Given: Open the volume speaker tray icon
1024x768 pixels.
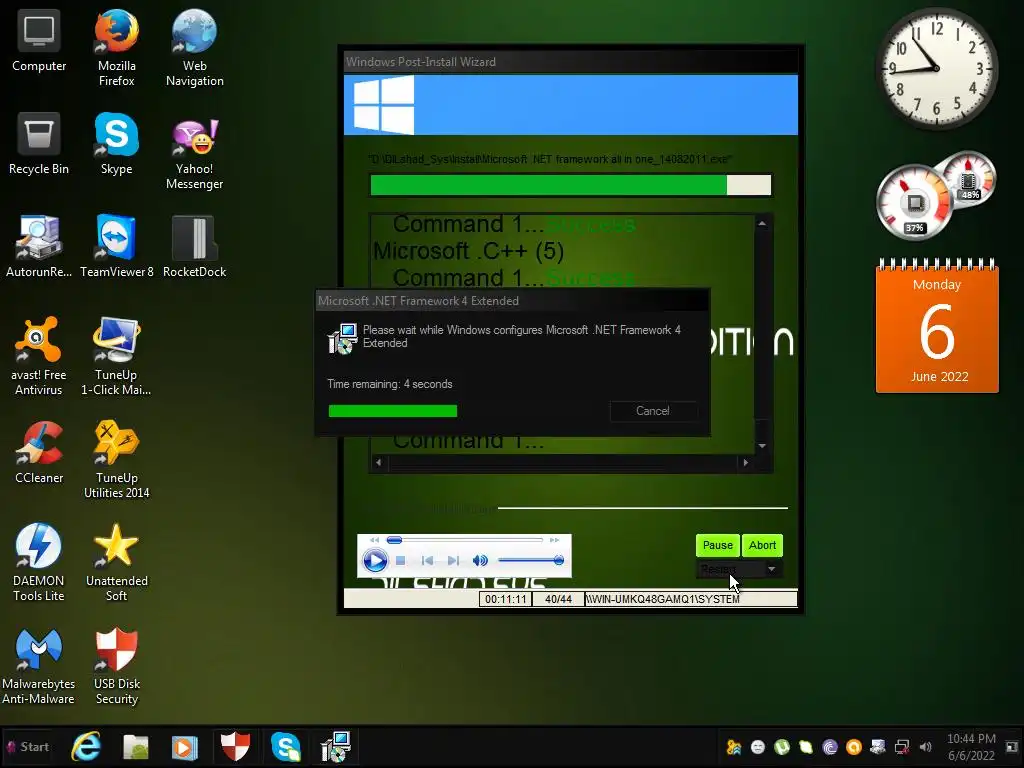Looking at the screenshot, I should [x=925, y=747].
